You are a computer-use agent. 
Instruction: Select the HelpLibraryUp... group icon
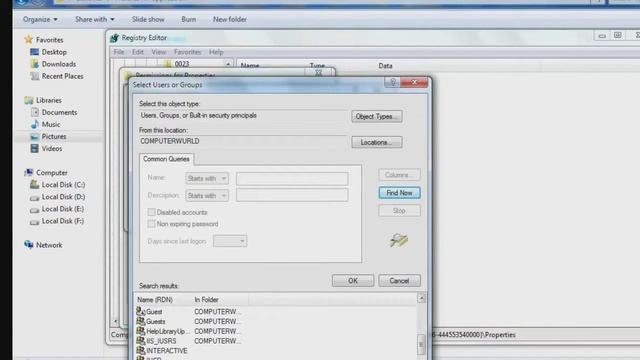[x=140, y=331]
